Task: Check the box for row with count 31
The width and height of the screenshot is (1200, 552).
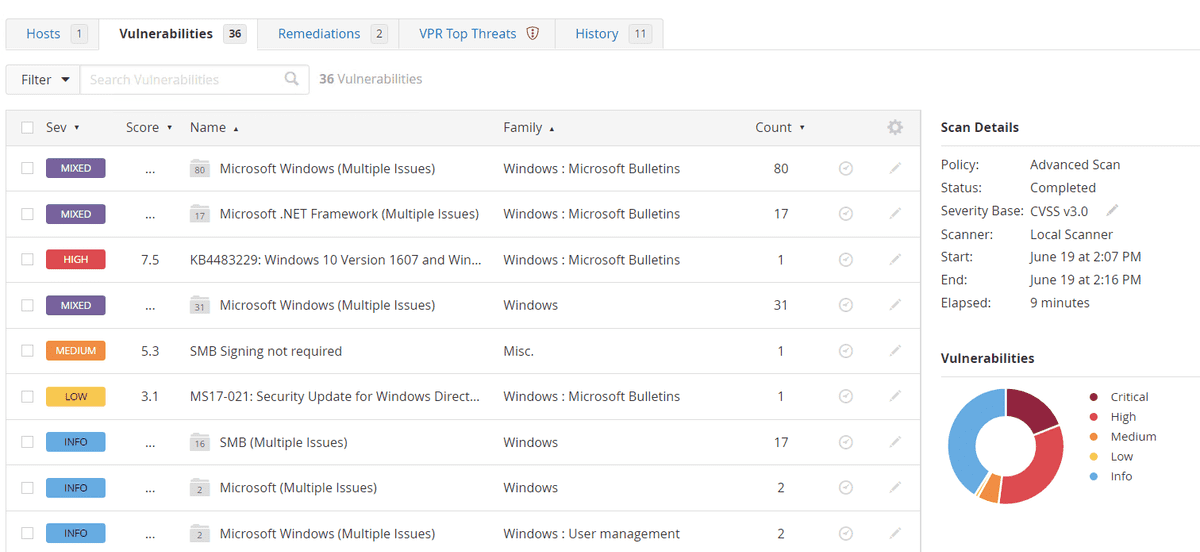Action: coord(27,305)
